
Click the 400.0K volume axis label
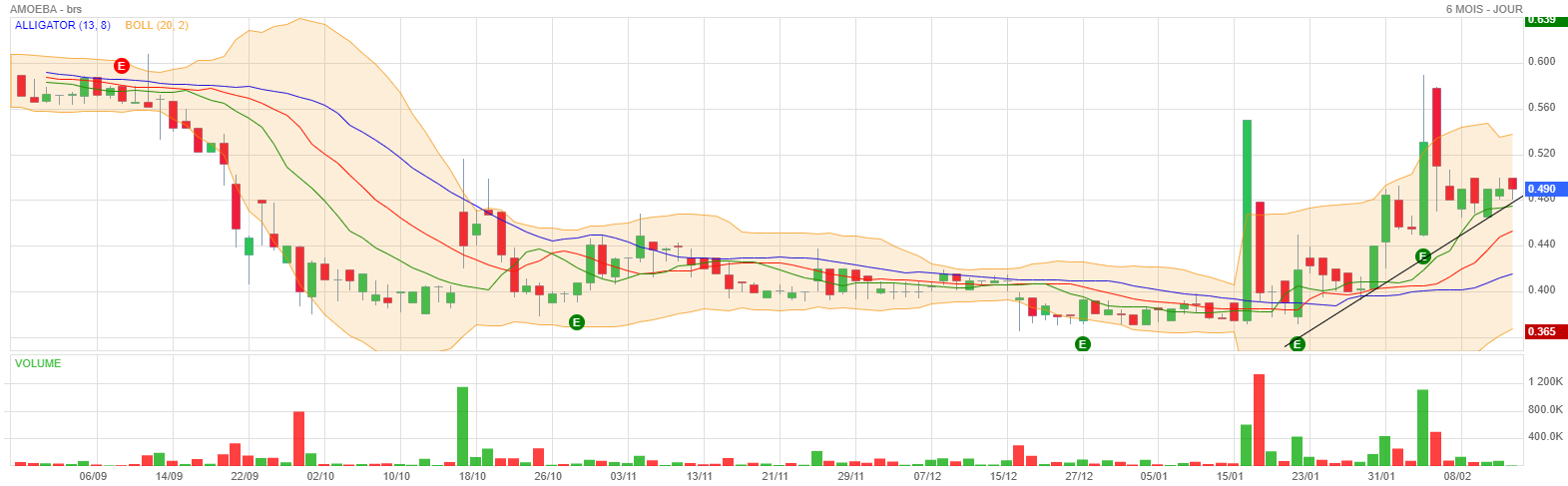1544,437
